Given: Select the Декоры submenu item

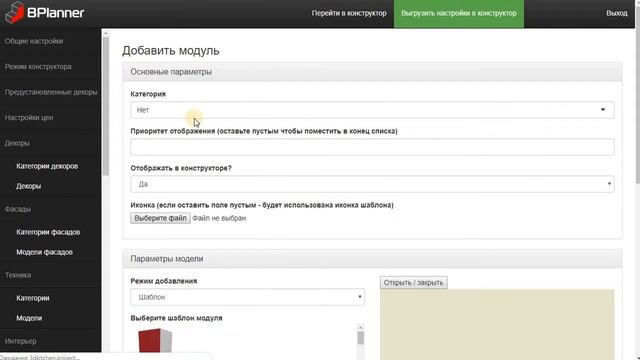Looking at the screenshot, I should 29,186.
